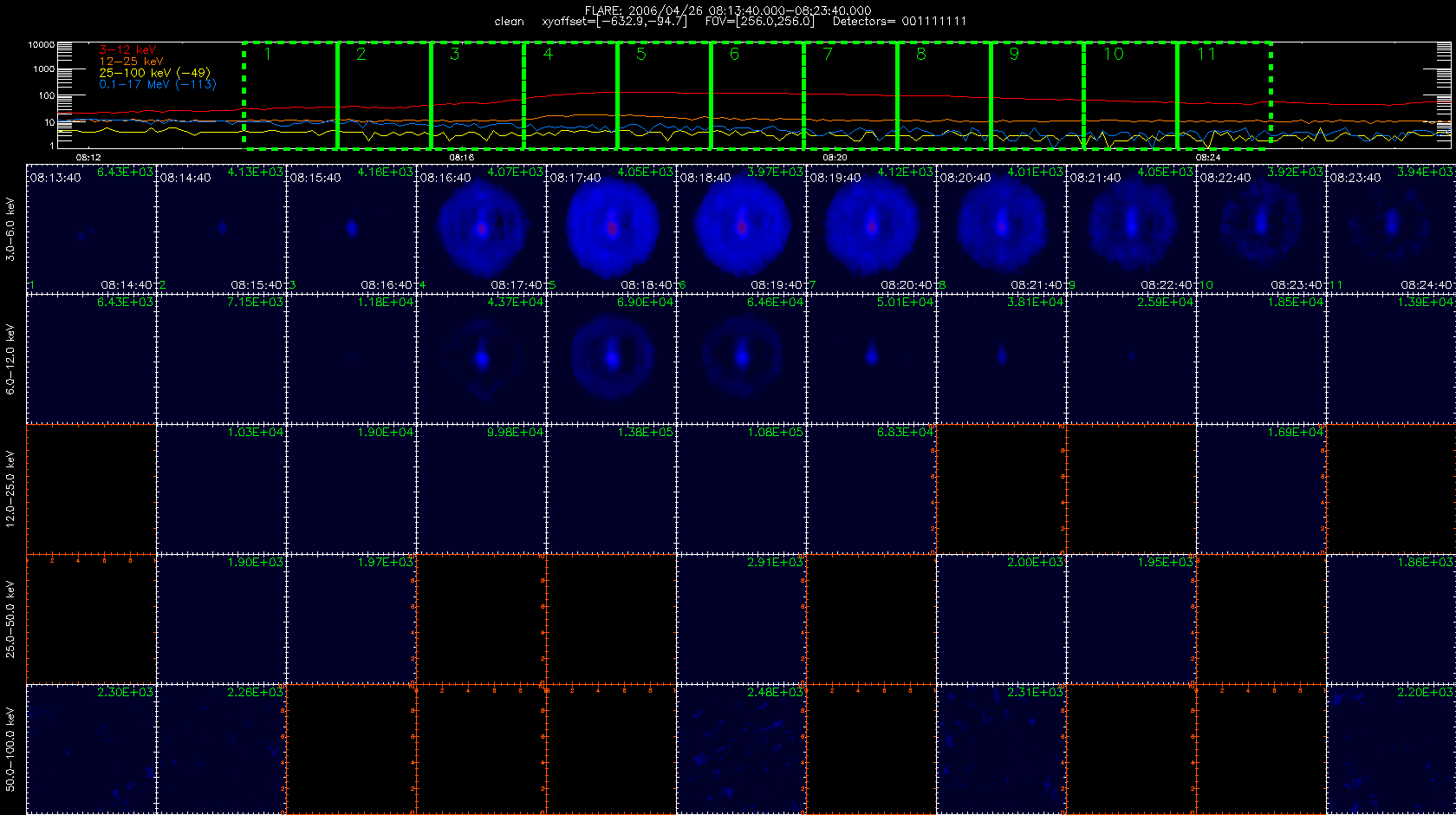
Task: Open the 50.0-100.0 keV image labeled 2.30E+03
Action: (91, 749)
